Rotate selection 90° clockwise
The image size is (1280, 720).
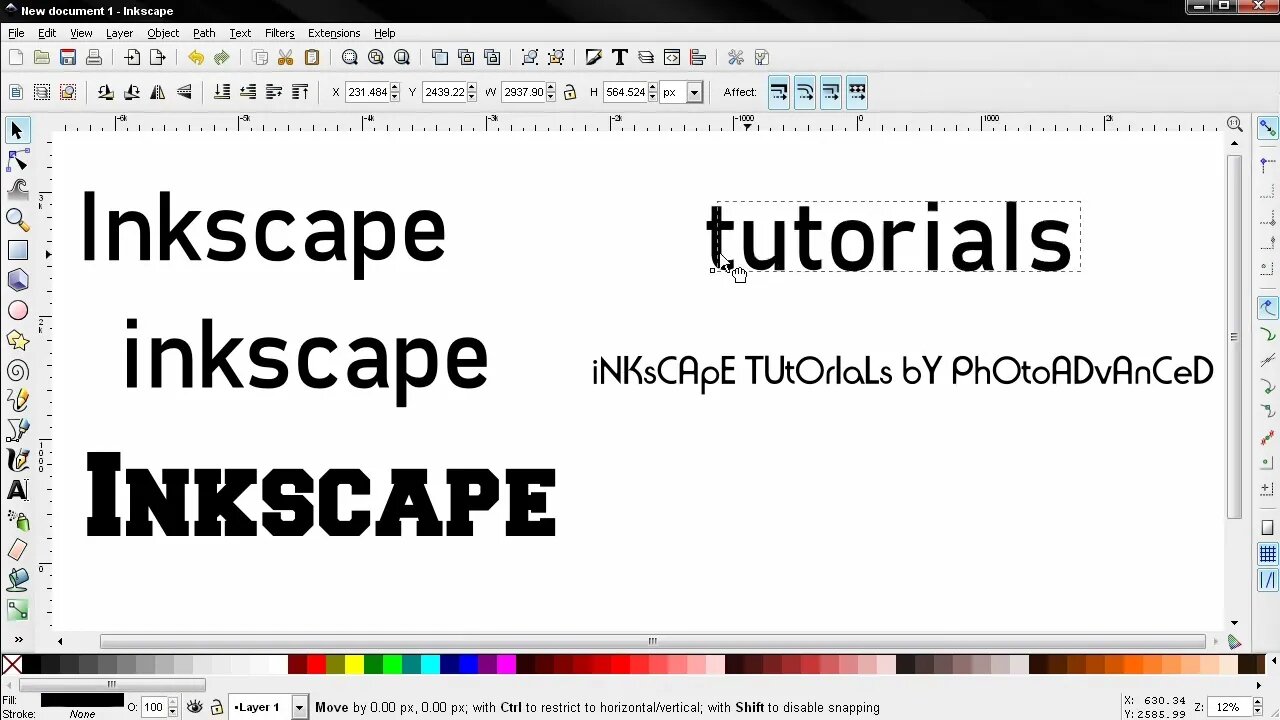pos(132,92)
